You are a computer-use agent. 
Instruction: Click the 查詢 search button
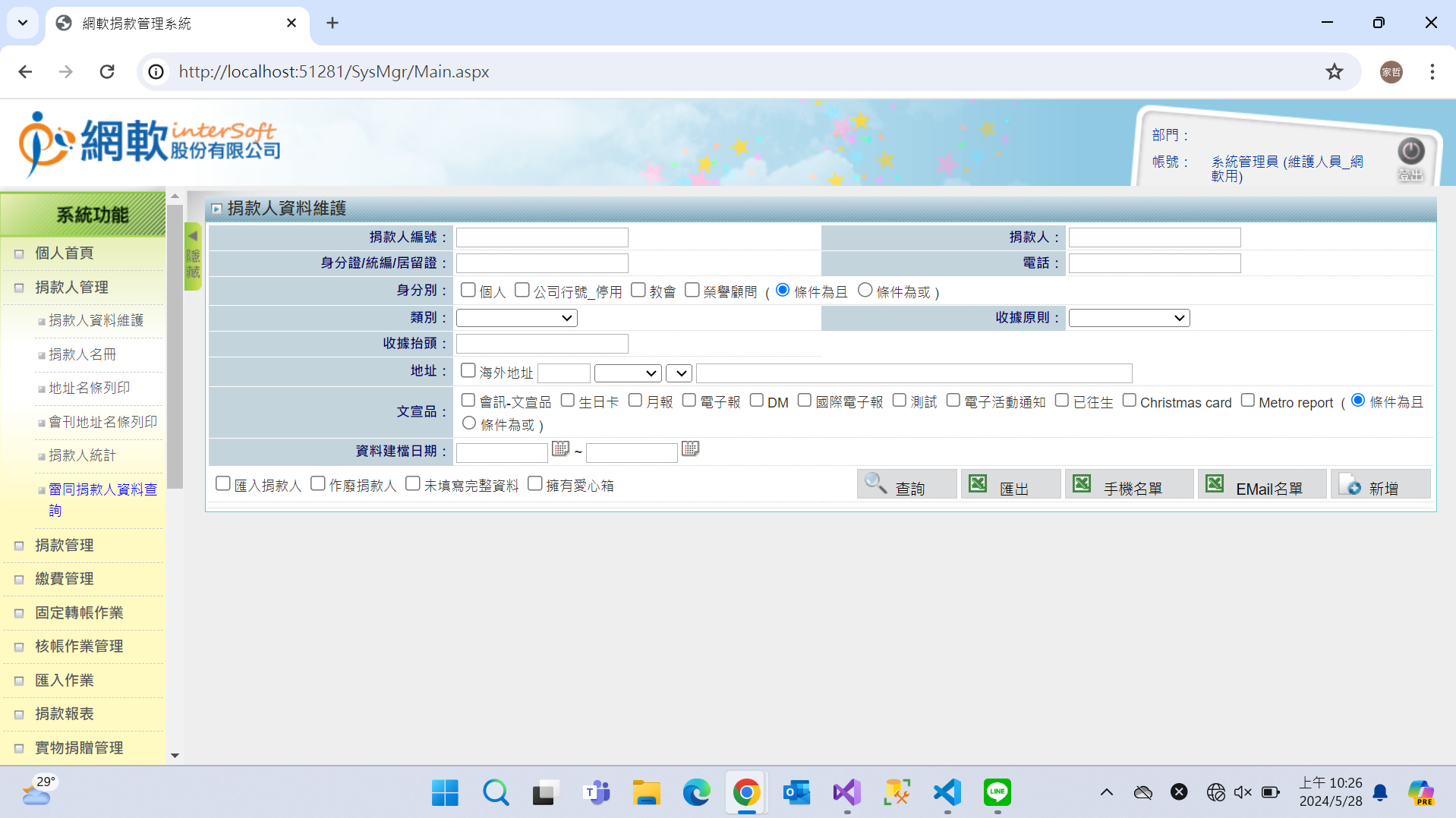[907, 486]
